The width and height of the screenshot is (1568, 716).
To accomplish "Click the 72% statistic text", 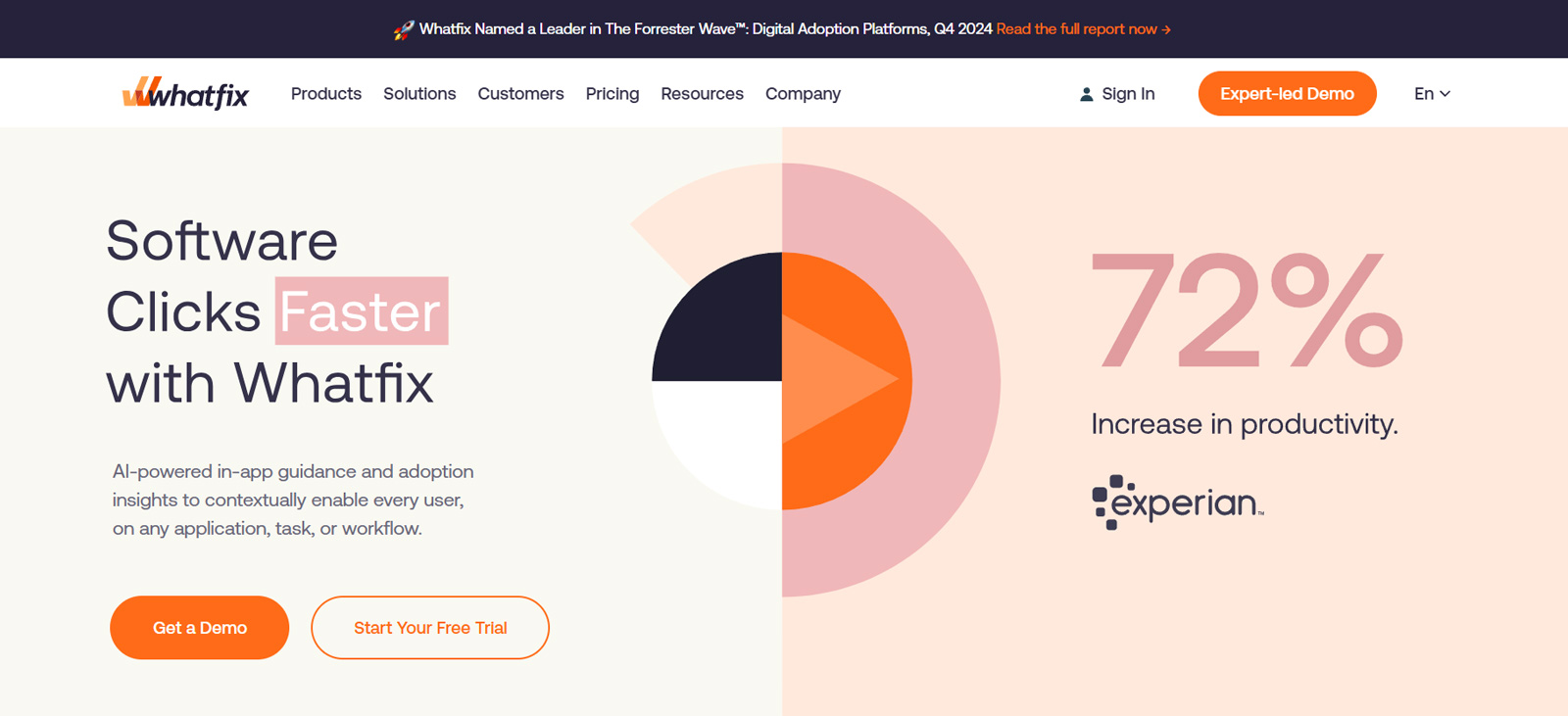I will [x=1247, y=310].
